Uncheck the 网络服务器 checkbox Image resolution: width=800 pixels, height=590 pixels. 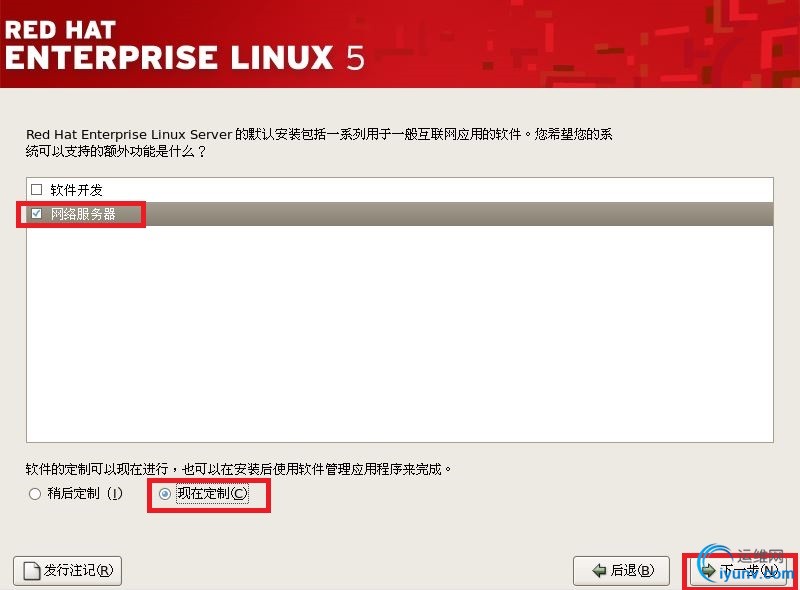(x=36, y=213)
